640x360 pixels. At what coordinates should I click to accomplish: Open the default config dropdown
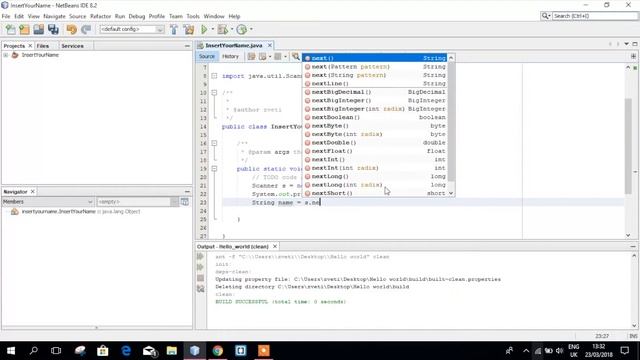pos(132,29)
